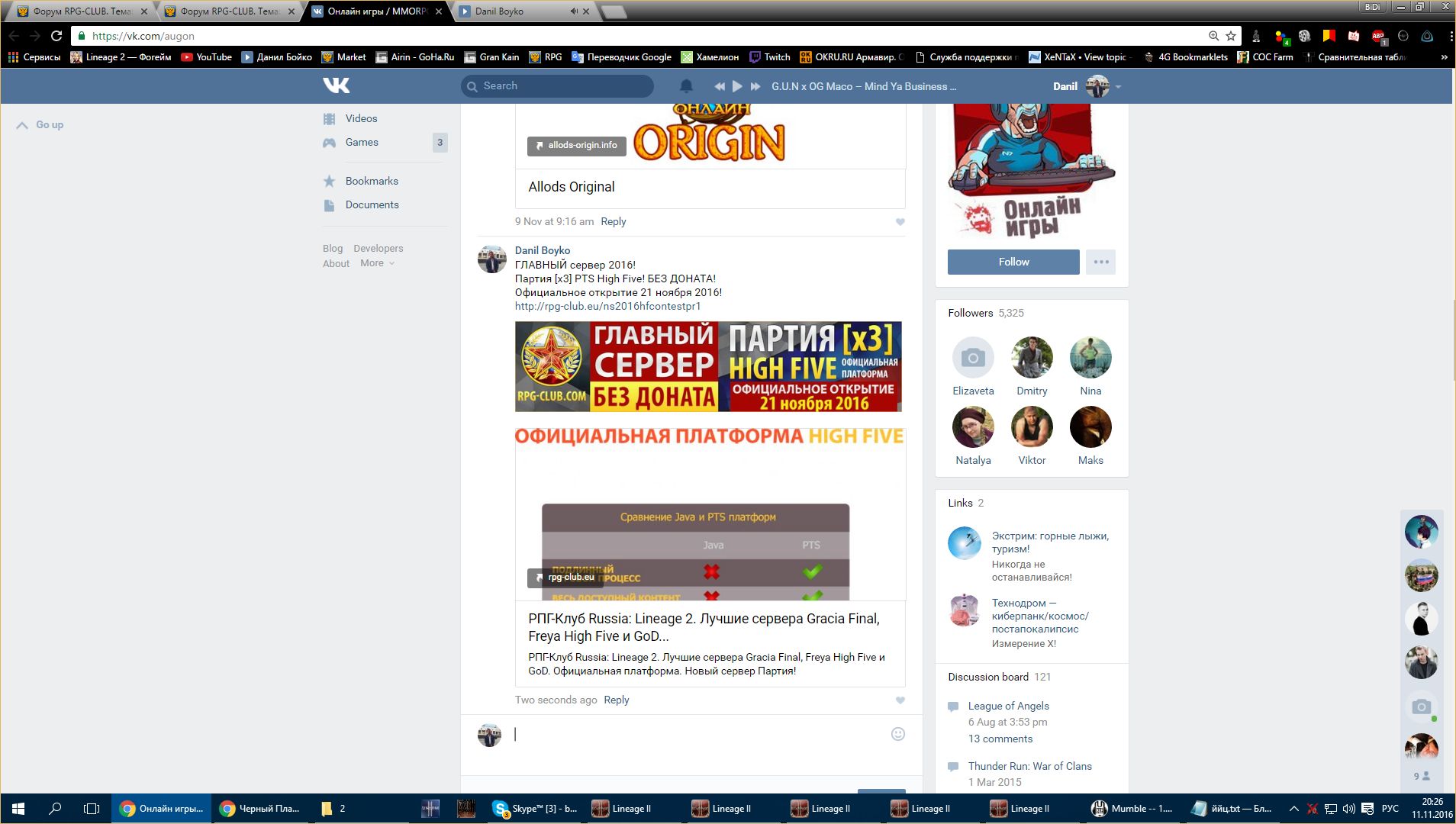Open the YouTube bookmark

[207, 57]
